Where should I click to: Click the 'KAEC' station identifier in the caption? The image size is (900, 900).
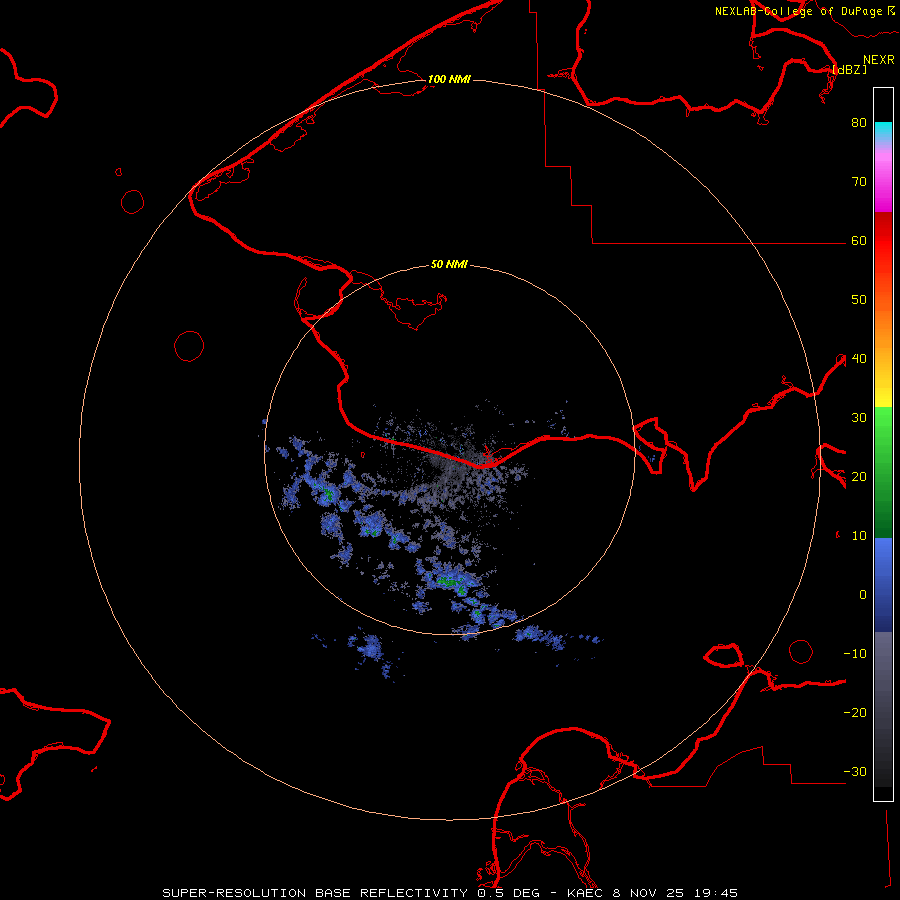585,893
